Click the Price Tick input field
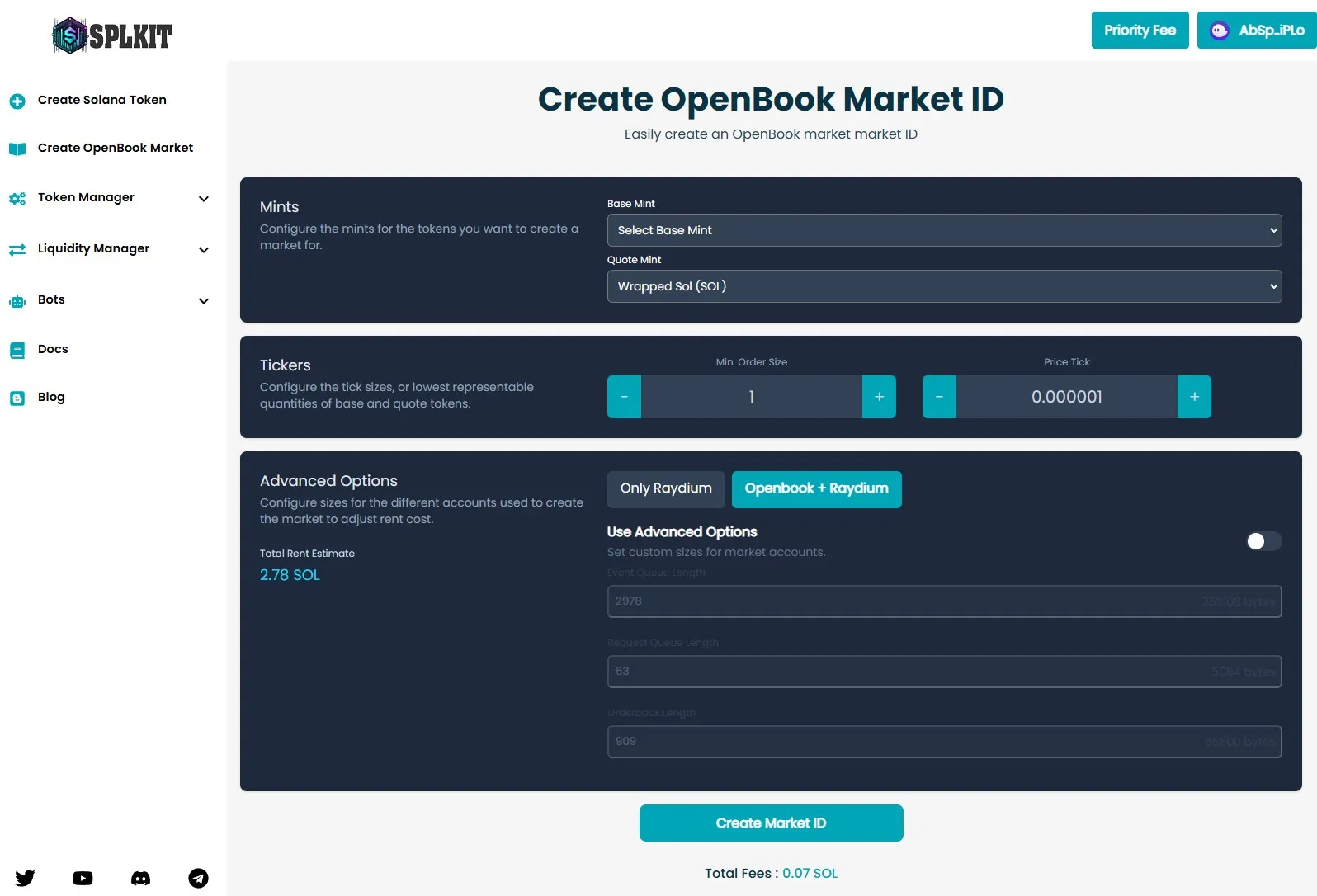 1067,397
